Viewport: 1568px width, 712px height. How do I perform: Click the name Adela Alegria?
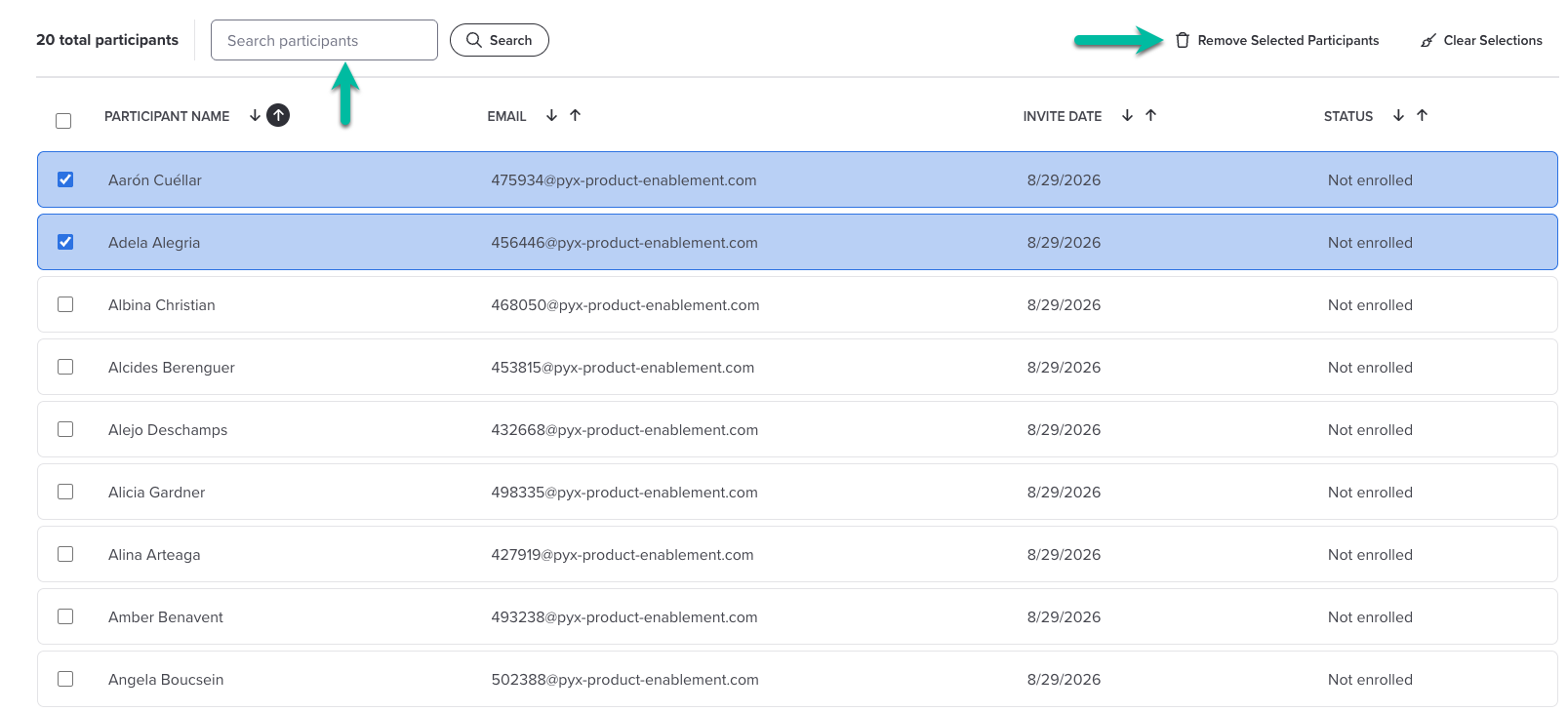click(154, 243)
